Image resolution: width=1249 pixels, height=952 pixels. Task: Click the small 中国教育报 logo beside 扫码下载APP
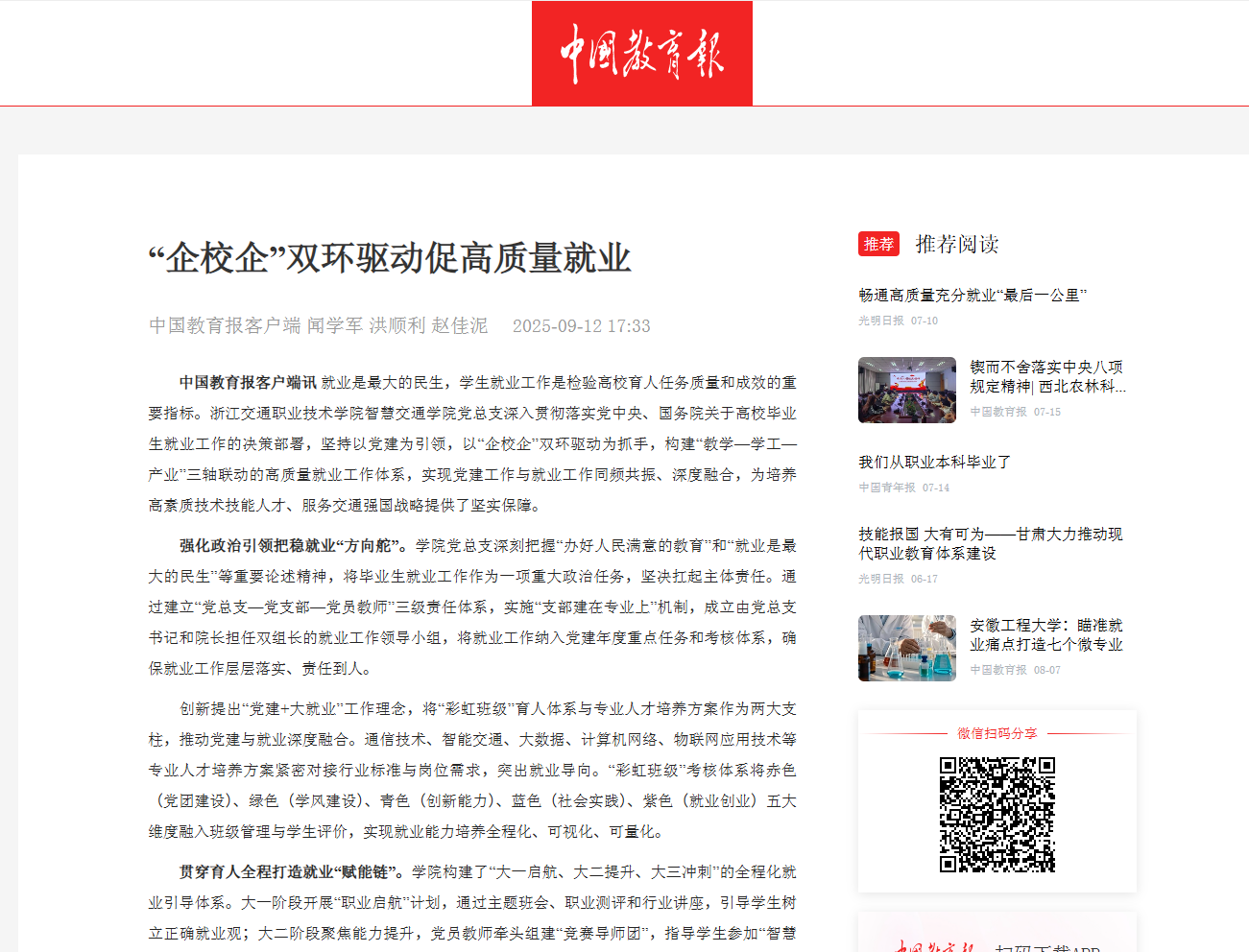click(x=933, y=945)
